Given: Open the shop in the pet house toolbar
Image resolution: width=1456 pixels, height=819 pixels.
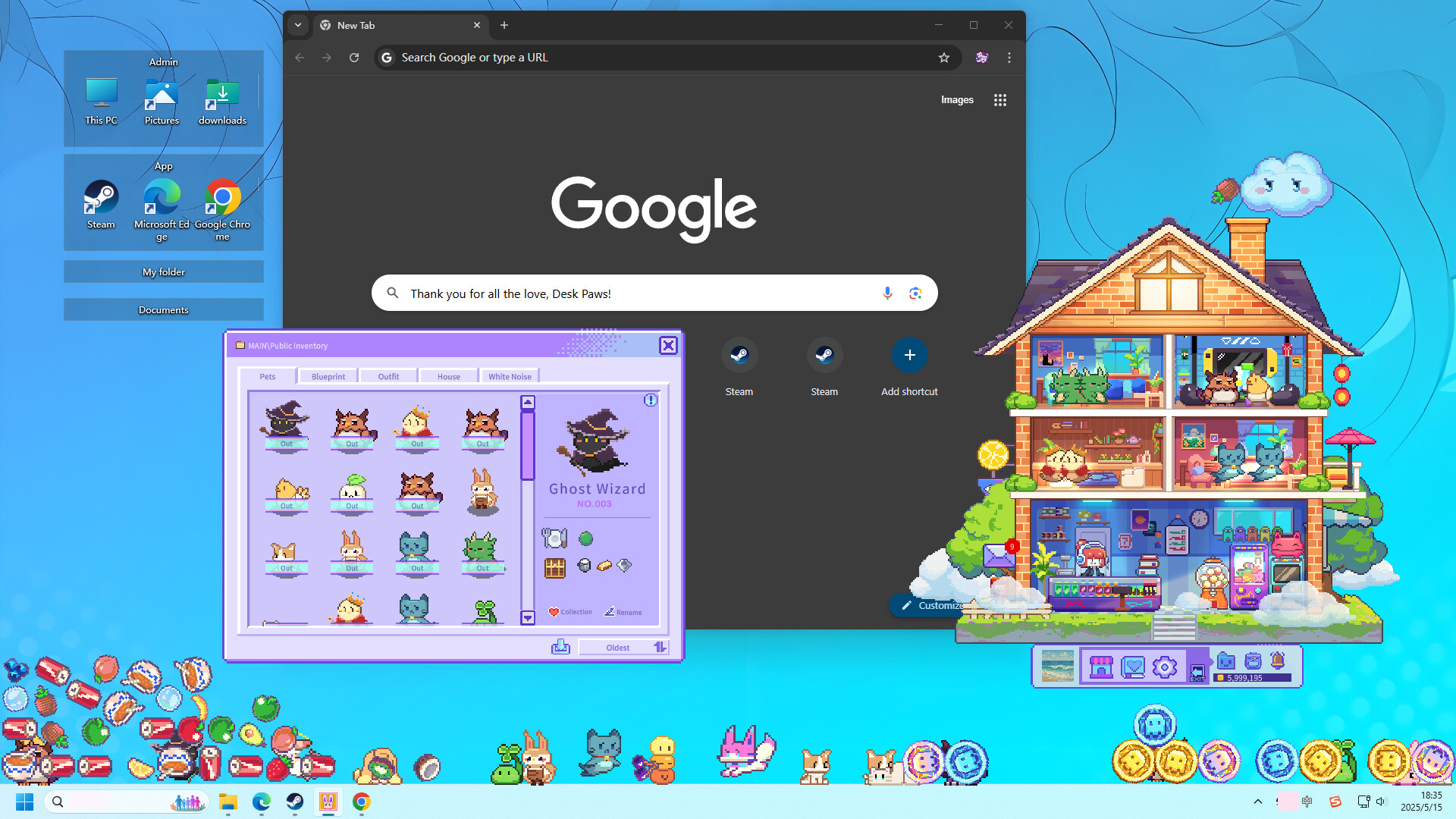Looking at the screenshot, I should click(1101, 667).
